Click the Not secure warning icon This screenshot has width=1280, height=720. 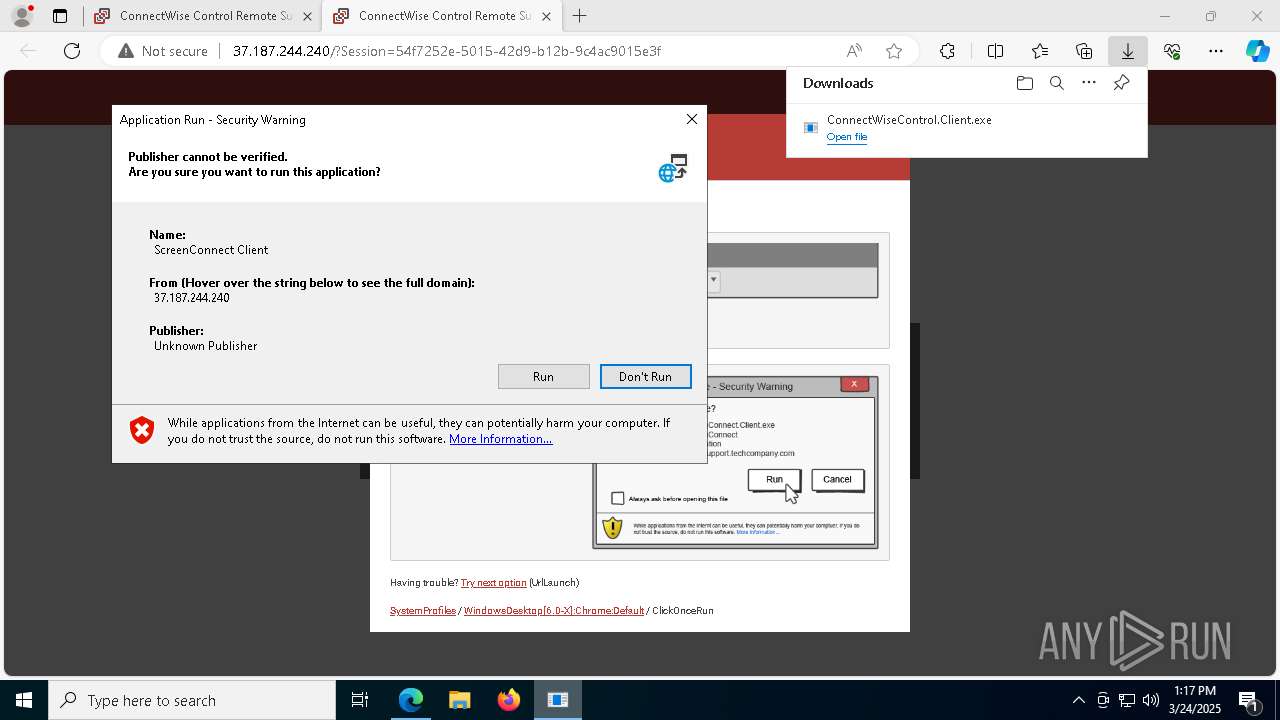click(x=126, y=51)
